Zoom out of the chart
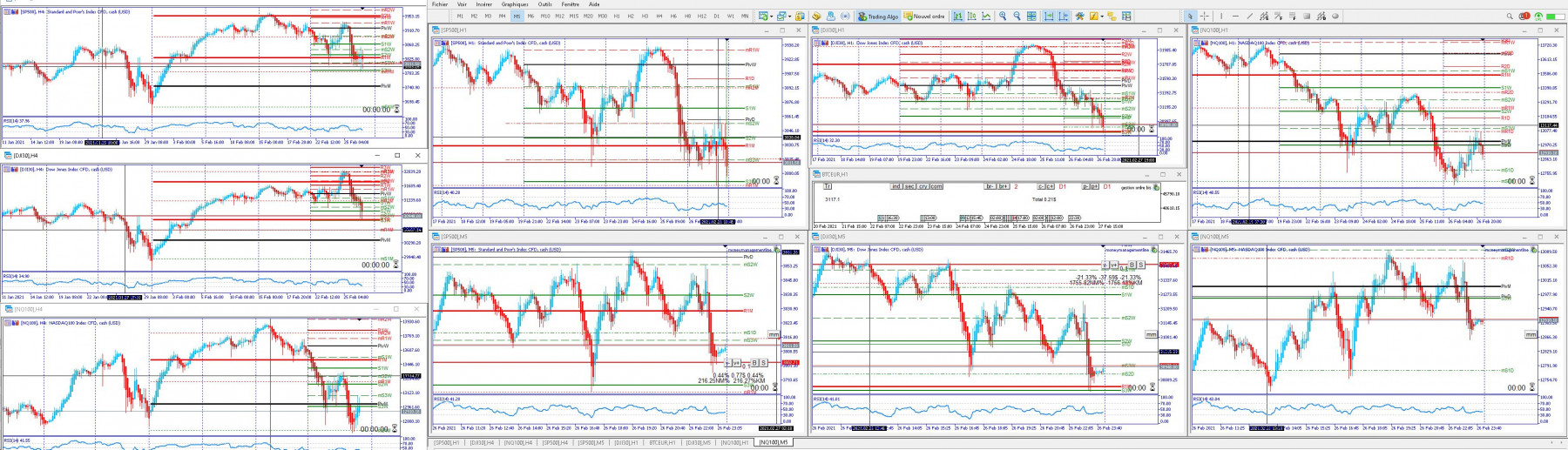 pos(1017,16)
